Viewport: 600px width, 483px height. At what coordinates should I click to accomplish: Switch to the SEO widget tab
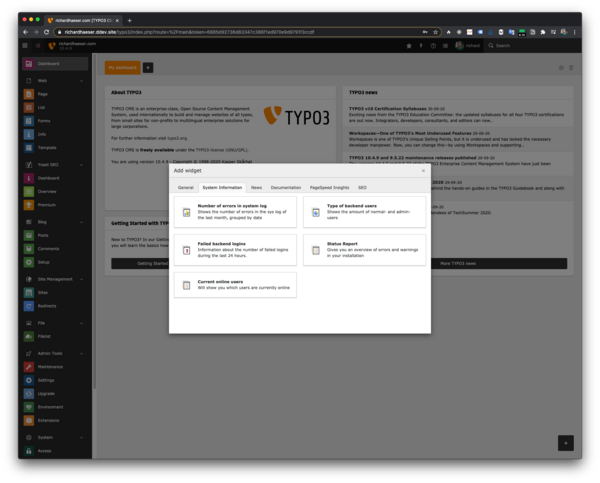(x=362, y=188)
